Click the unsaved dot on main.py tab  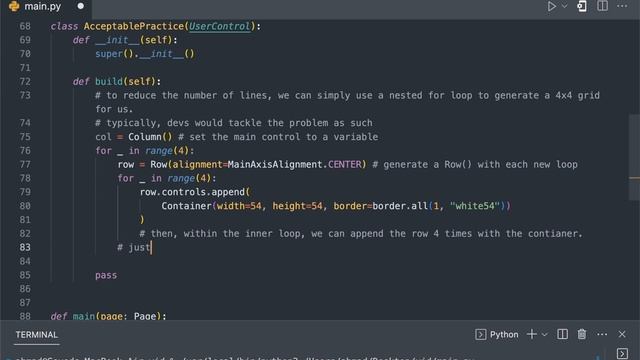click(80, 6)
